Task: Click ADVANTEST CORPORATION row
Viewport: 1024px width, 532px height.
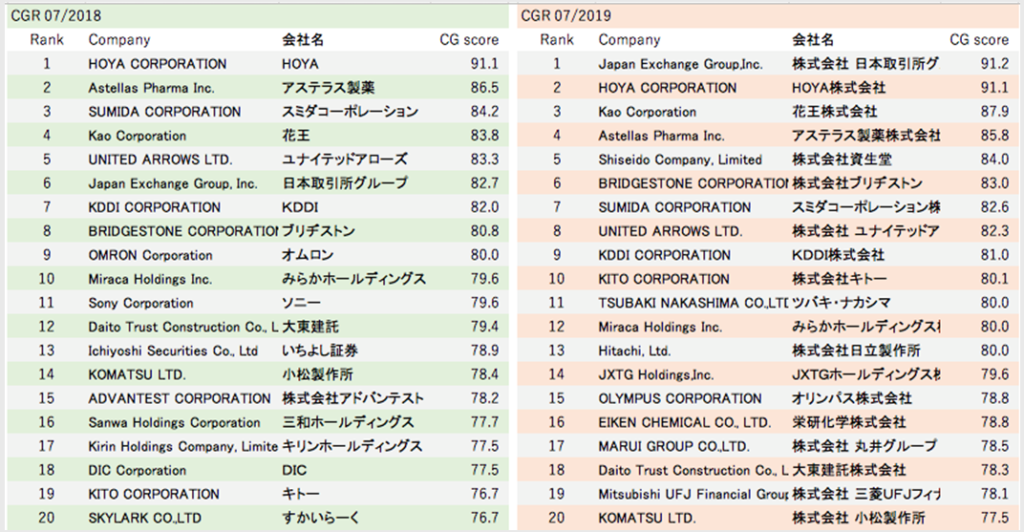Action: point(257,398)
